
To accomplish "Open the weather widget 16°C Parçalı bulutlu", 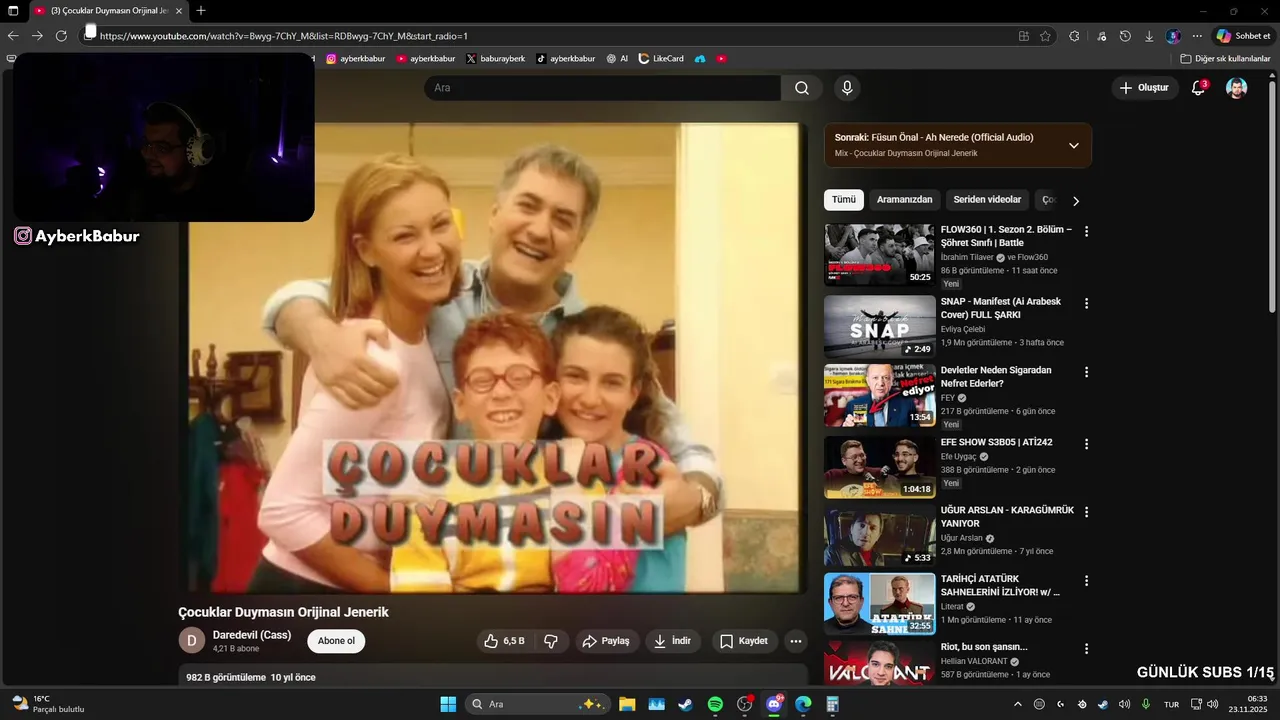I will (48, 704).
